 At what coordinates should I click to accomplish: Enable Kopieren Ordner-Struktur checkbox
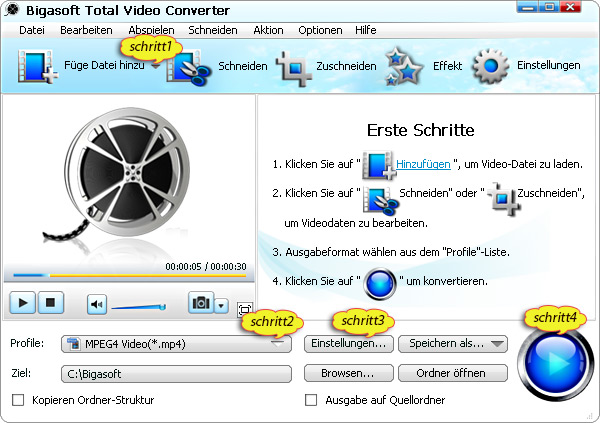click(18, 400)
